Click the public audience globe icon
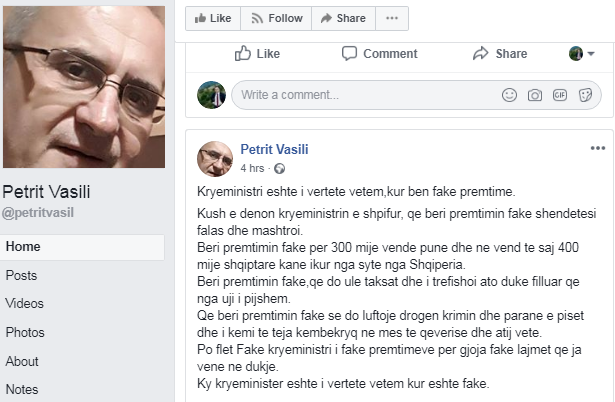 tap(279, 167)
